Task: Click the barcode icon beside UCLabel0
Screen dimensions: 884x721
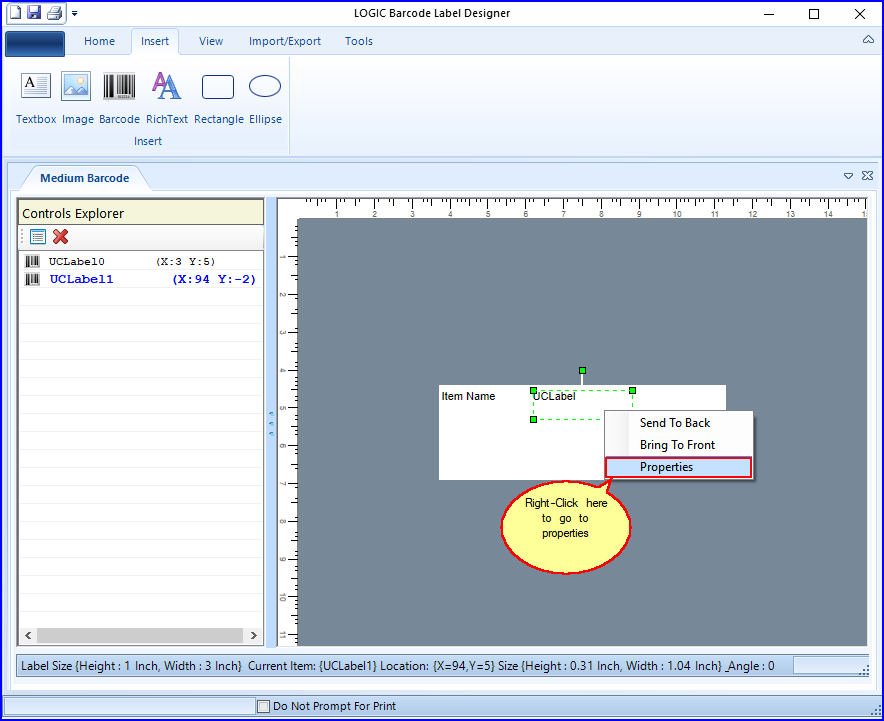Action: (x=33, y=261)
